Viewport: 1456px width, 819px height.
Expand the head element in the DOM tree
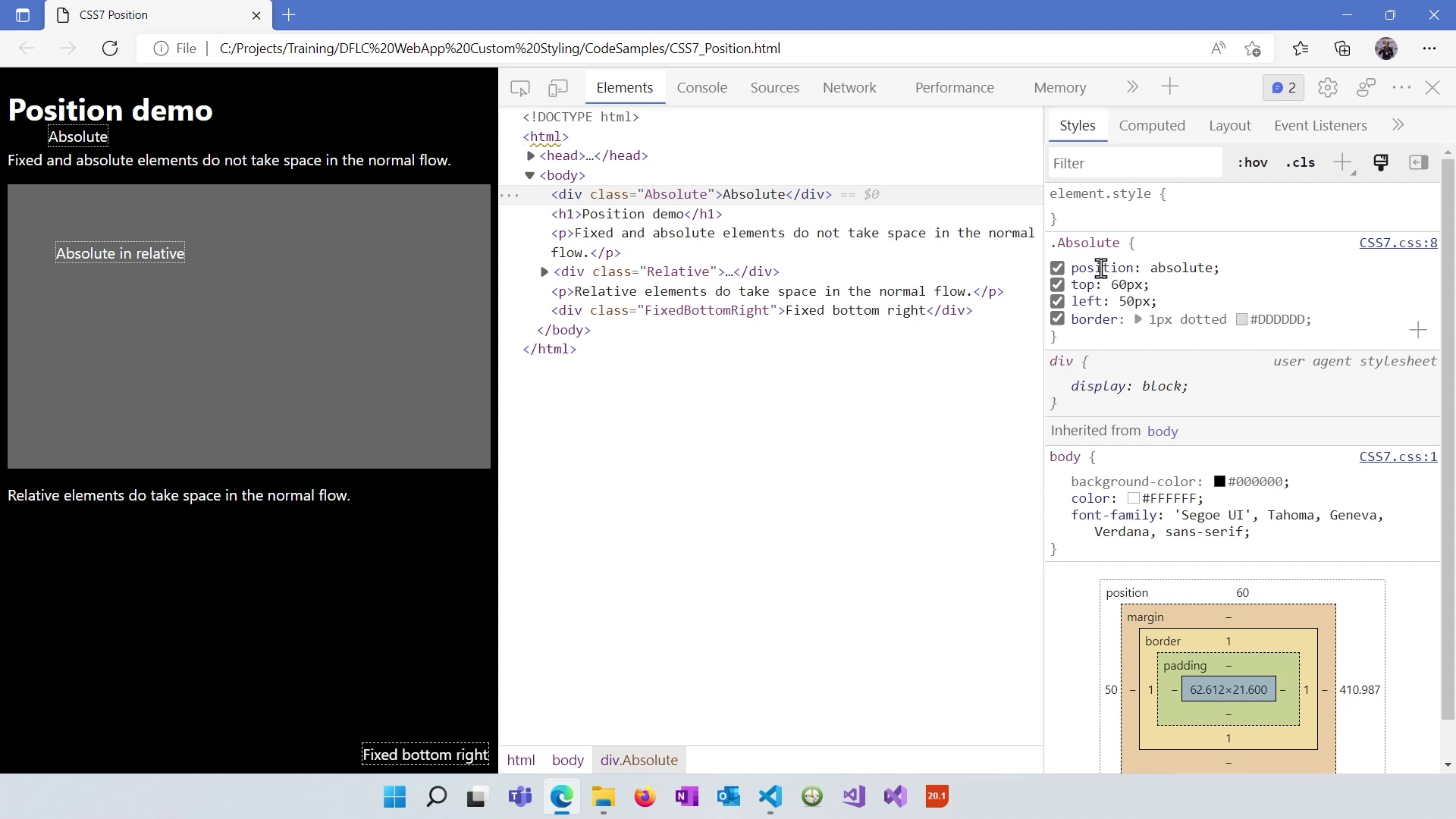pyautogui.click(x=532, y=155)
